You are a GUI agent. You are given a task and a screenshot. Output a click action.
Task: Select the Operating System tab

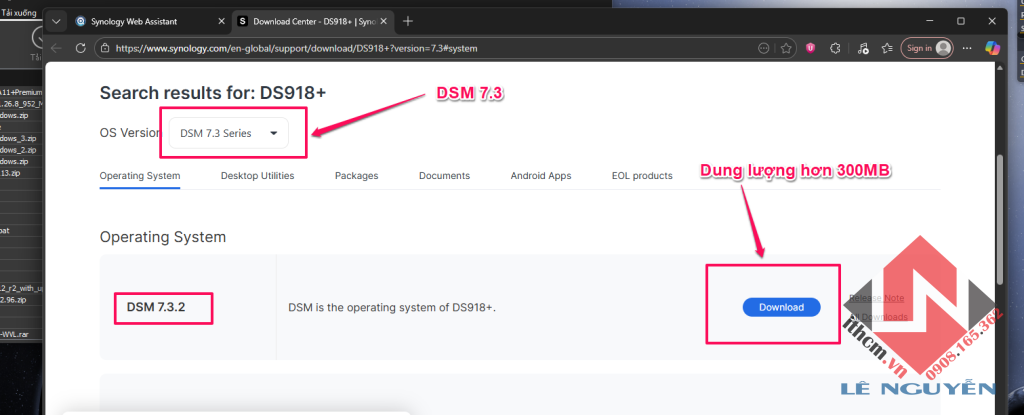140,176
